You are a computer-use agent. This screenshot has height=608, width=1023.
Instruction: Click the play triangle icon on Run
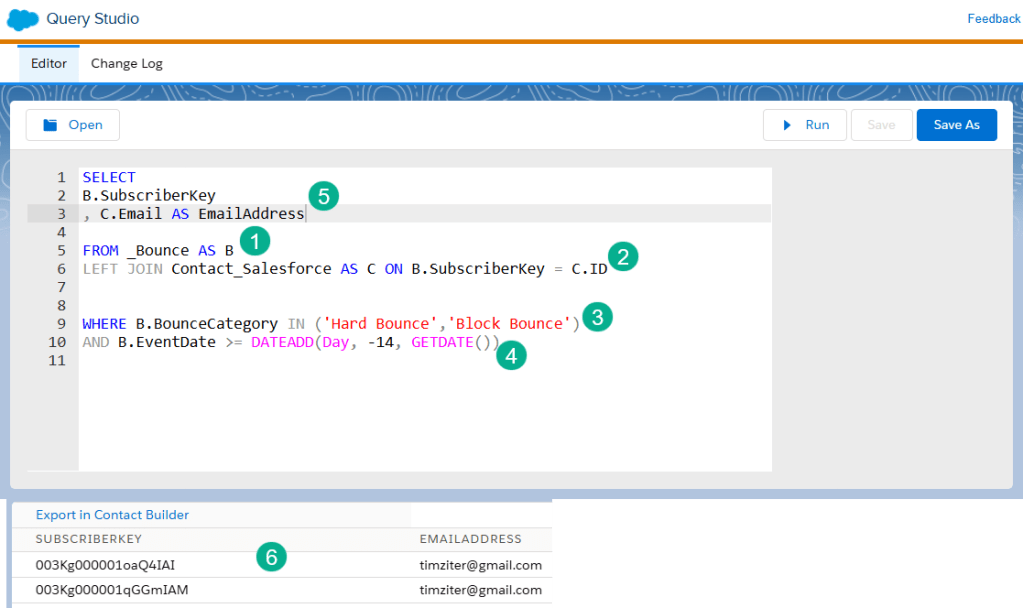787,125
